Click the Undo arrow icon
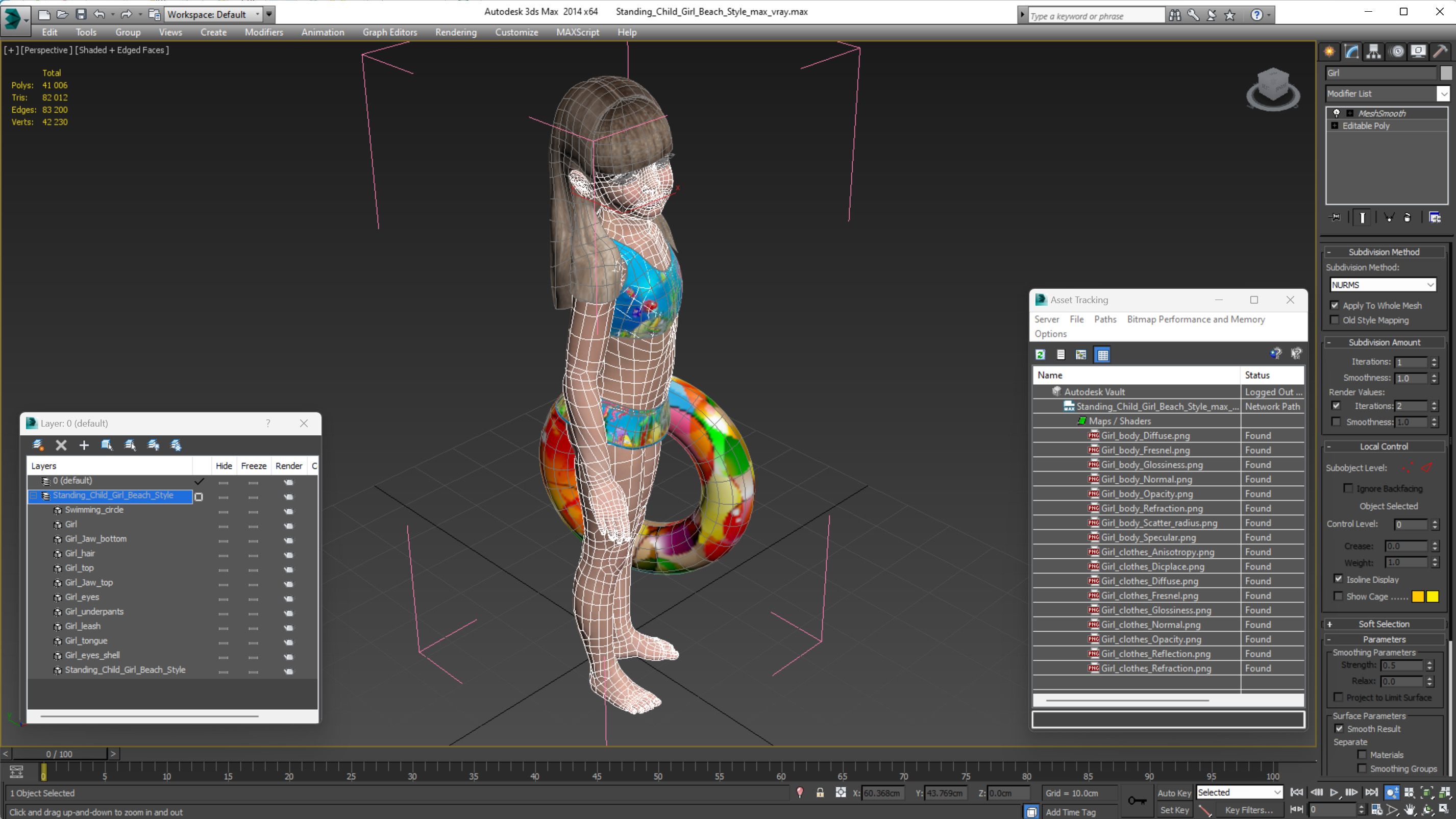The image size is (1456, 819). (99, 14)
